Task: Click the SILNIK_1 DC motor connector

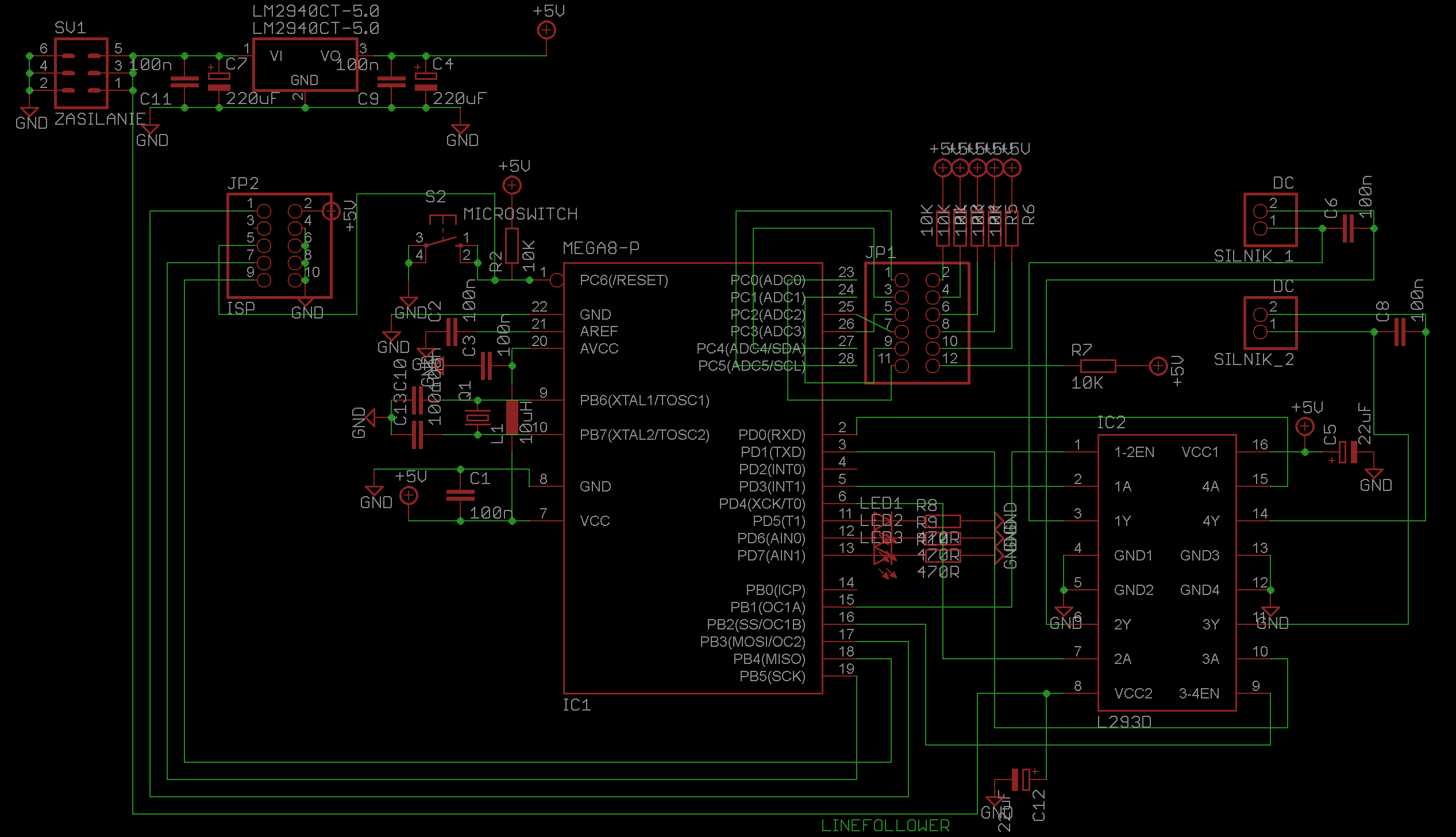Action: click(1270, 220)
